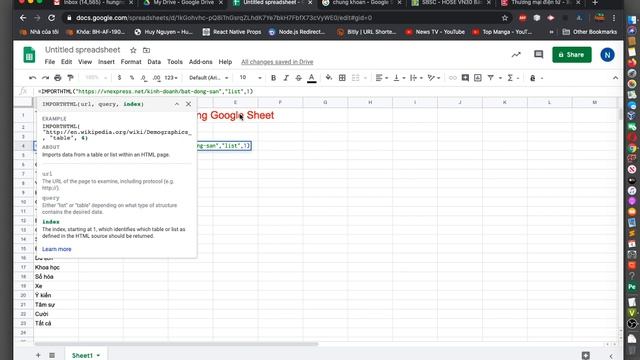Select the Paint format tool
Viewport: 640px width, 360px height.
point(70,78)
